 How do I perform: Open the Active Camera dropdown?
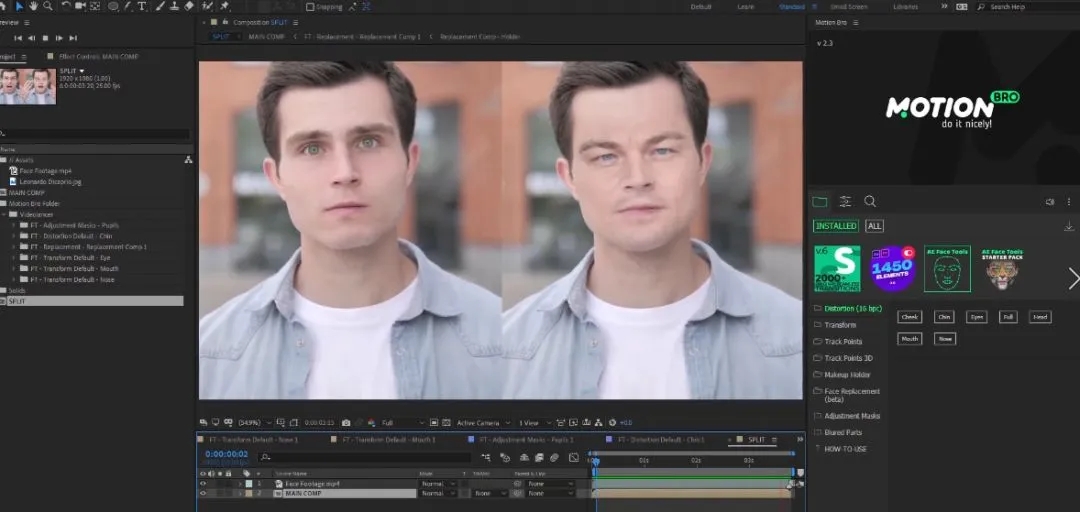point(482,423)
